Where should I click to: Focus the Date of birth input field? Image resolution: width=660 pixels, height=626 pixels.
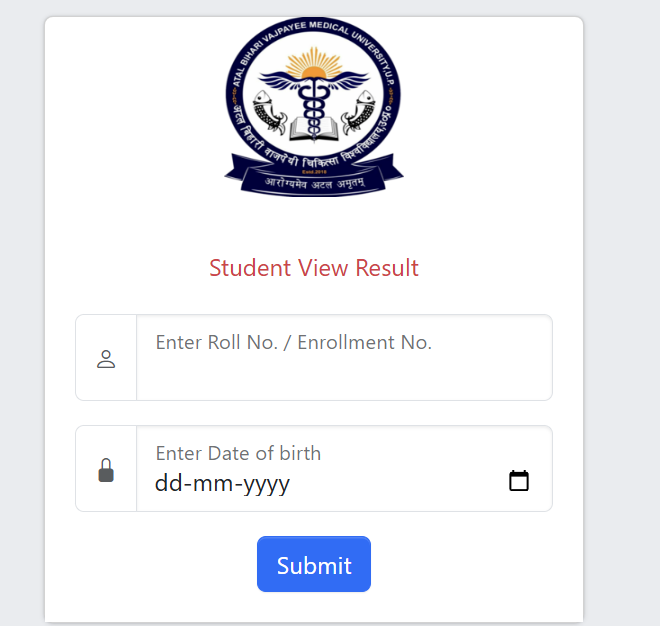click(344, 469)
